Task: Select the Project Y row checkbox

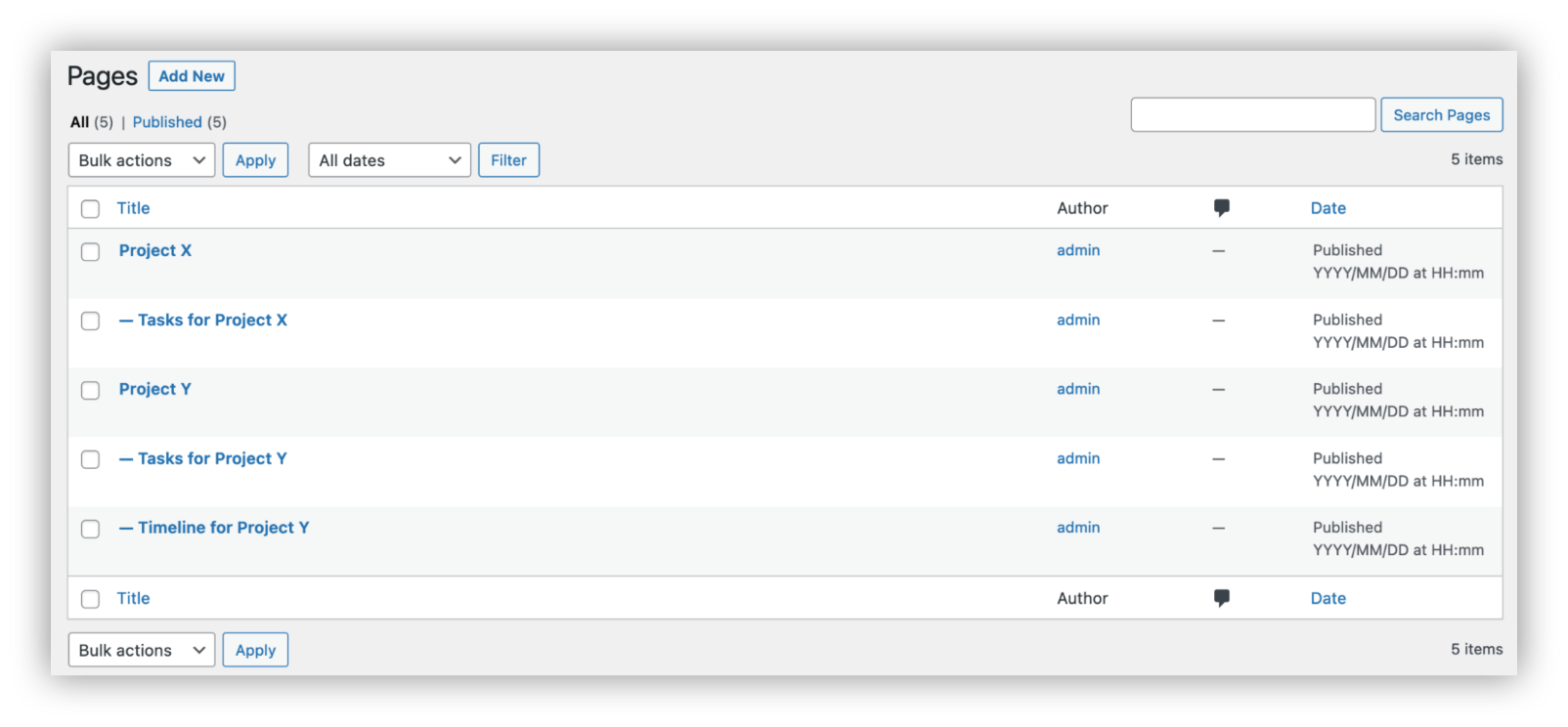Action: coord(91,391)
